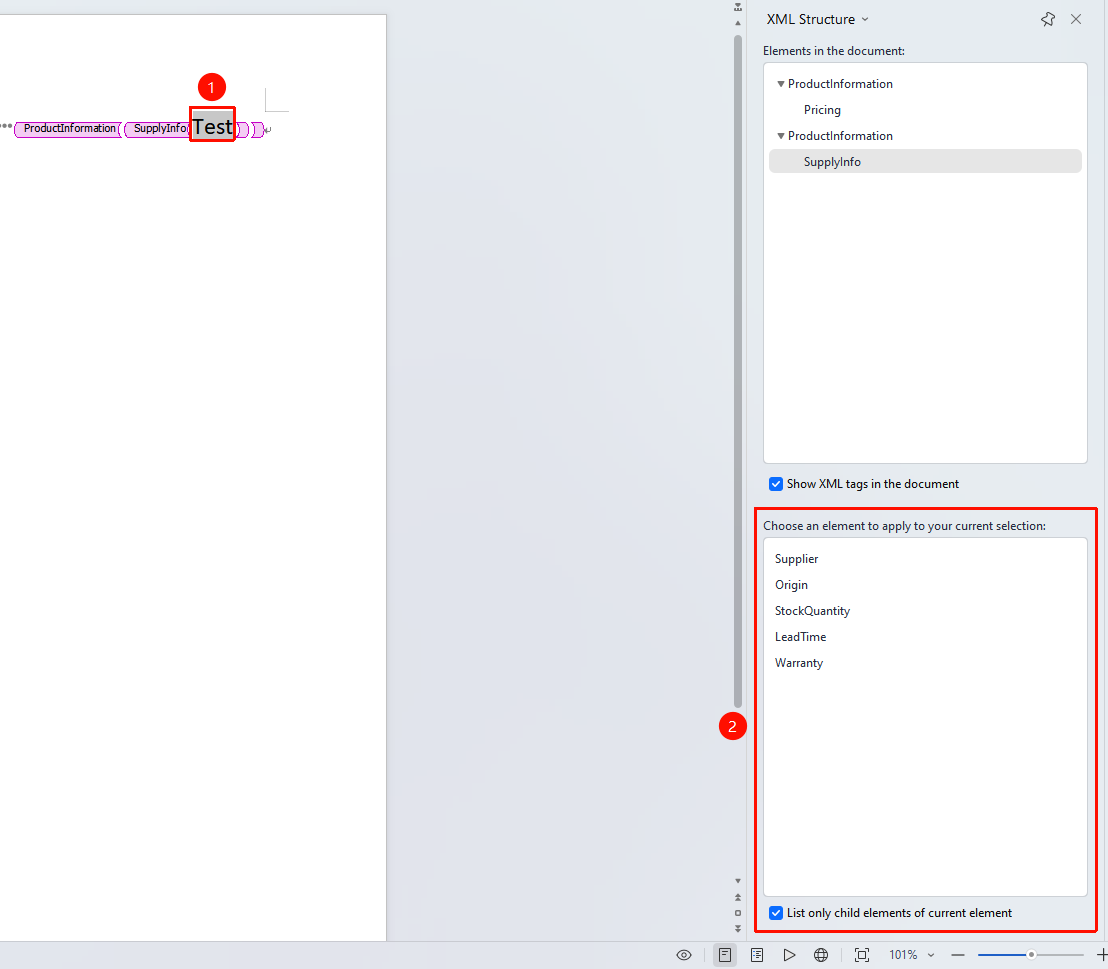The image size is (1108, 969).
Task: Go to previous page with double-up arrow
Action: tap(738, 898)
